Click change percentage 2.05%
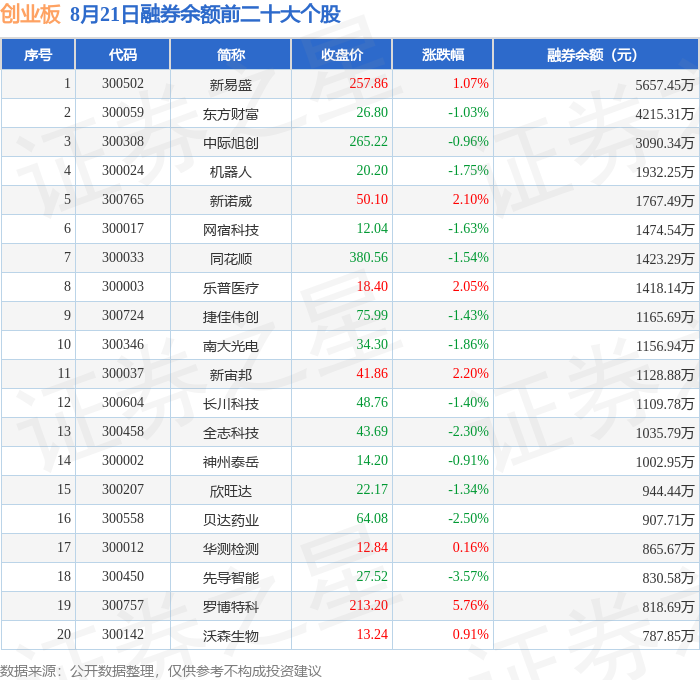 (471, 287)
